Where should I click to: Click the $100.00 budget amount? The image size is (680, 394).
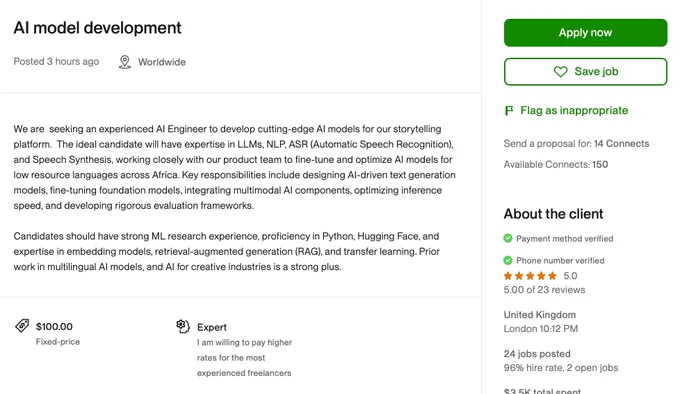[x=54, y=326]
